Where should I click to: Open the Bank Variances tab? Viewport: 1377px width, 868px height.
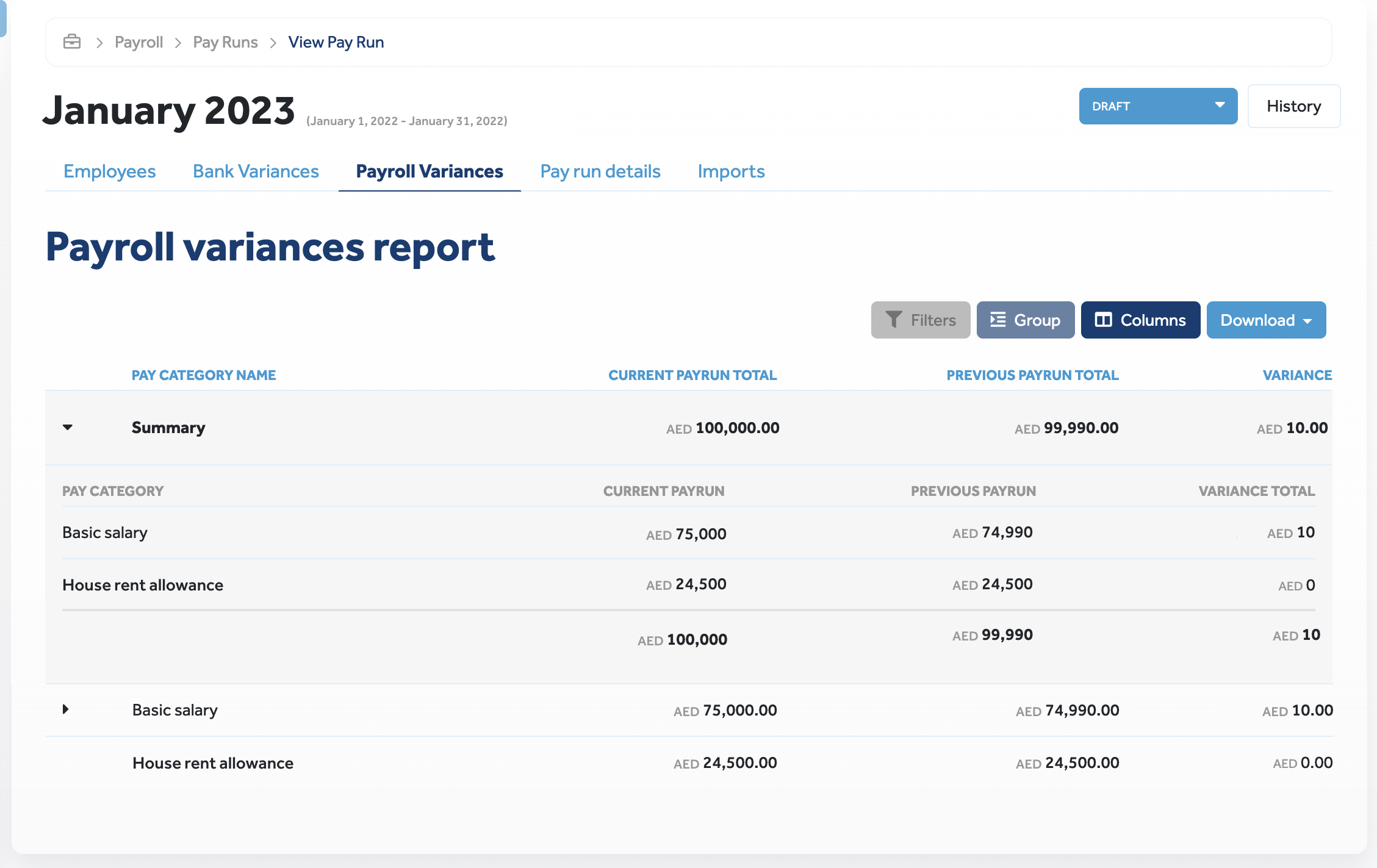[x=256, y=171]
